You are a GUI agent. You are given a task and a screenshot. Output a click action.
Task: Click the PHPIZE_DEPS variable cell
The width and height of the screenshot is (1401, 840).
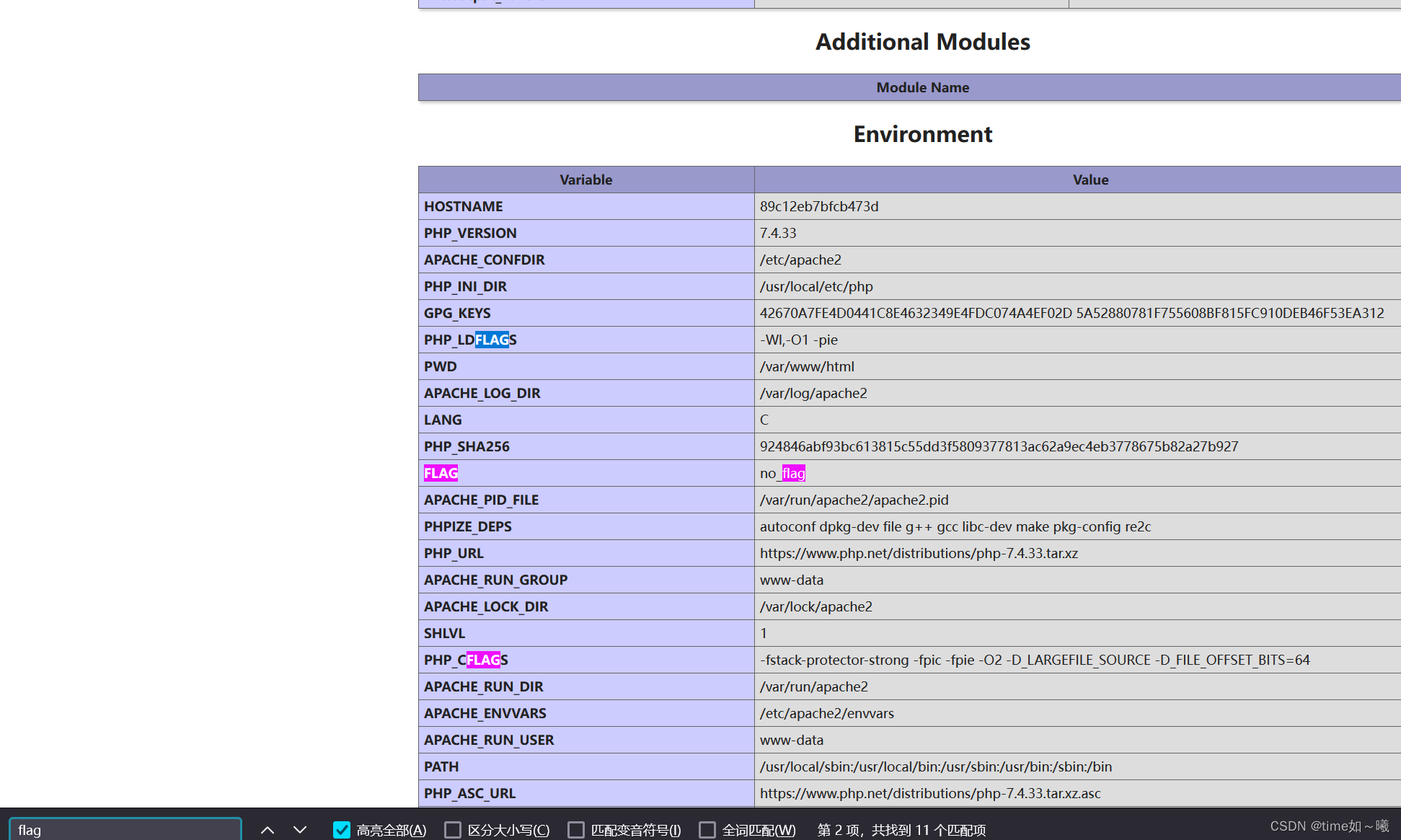[586, 526]
